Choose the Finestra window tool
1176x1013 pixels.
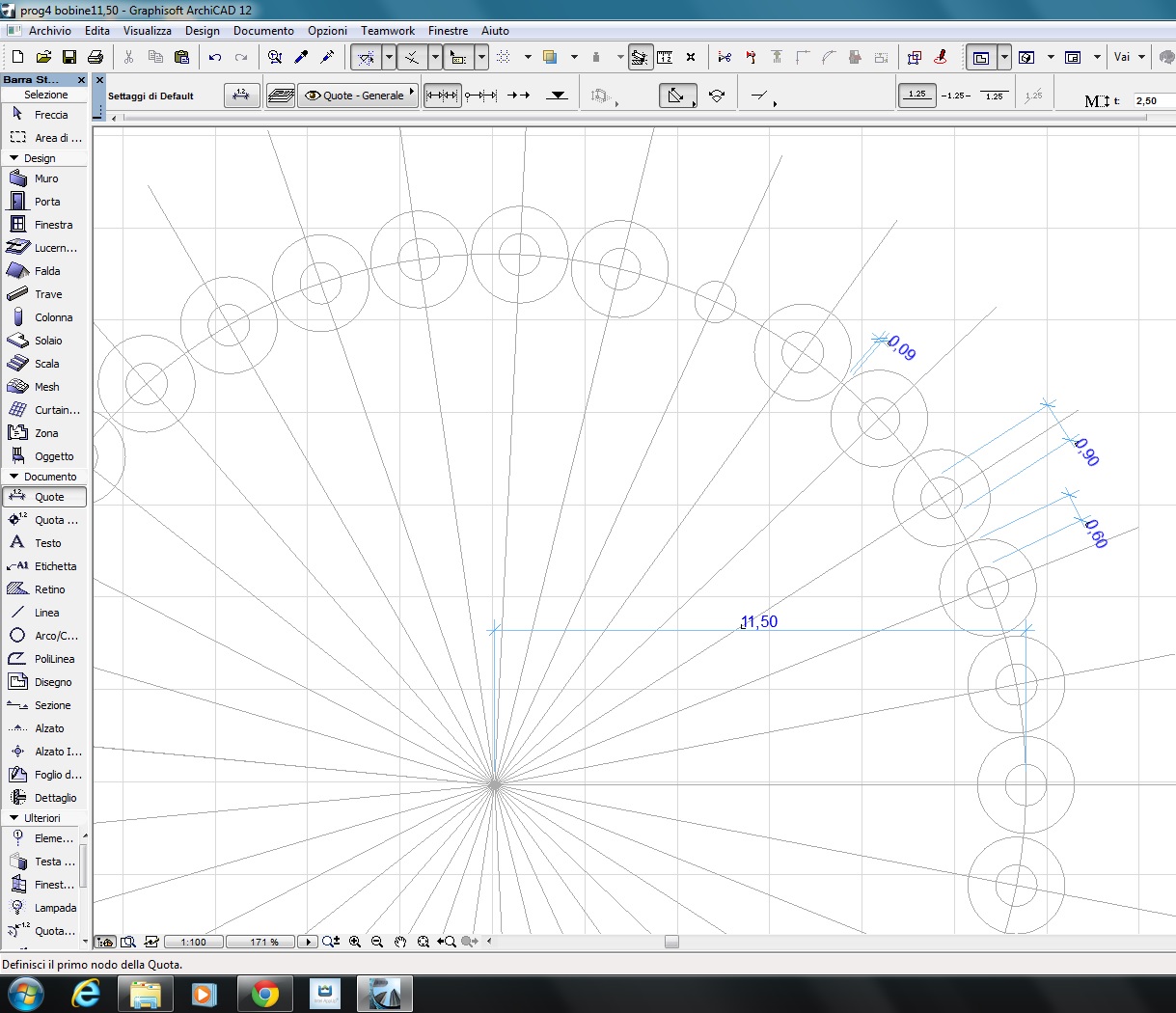coord(45,225)
